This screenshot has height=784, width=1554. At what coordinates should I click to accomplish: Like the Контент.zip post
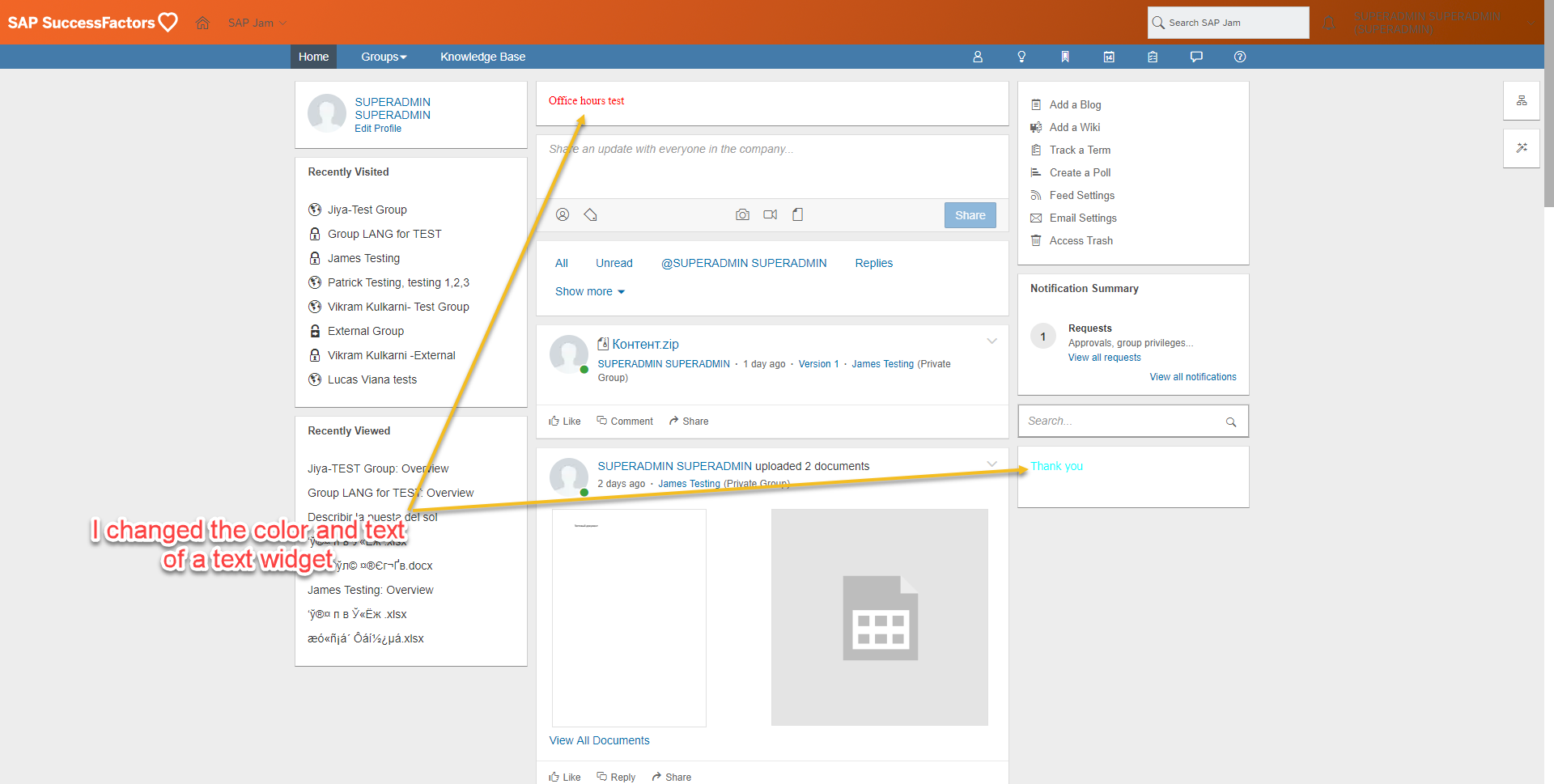coord(565,421)
